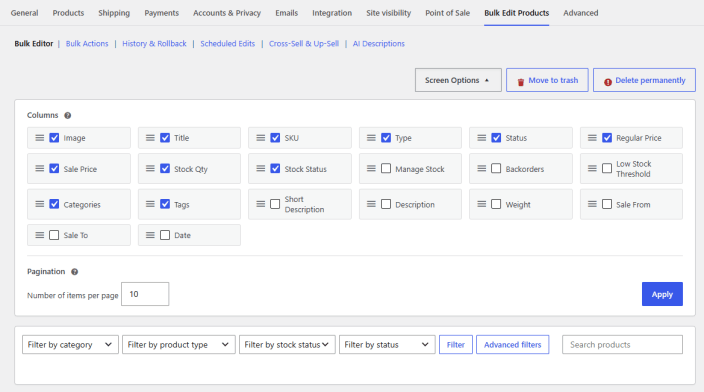Click the drag handle icon for Sale To
The image size is (704, 392).
40,235
